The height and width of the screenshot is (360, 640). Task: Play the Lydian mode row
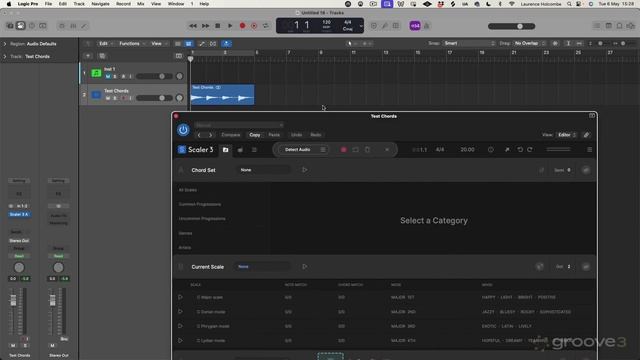pos(180,340)
